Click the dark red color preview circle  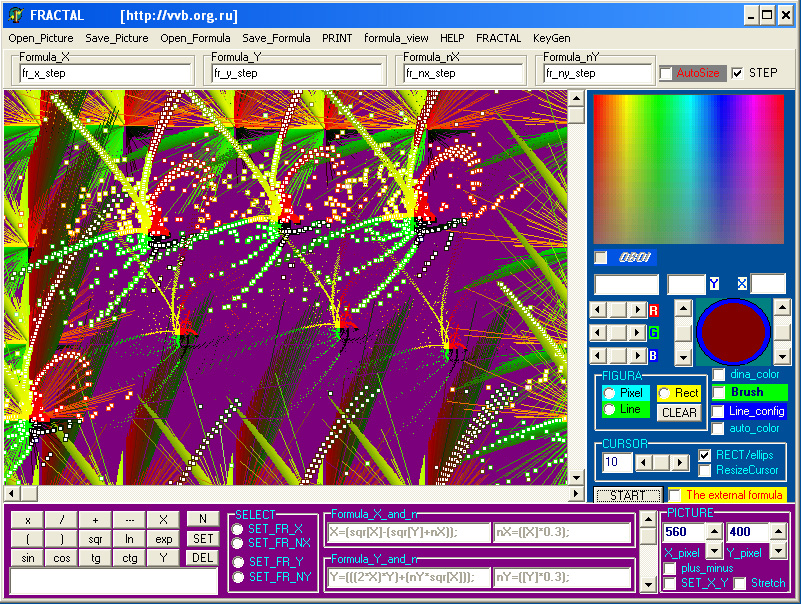click(x=734, y=332)
